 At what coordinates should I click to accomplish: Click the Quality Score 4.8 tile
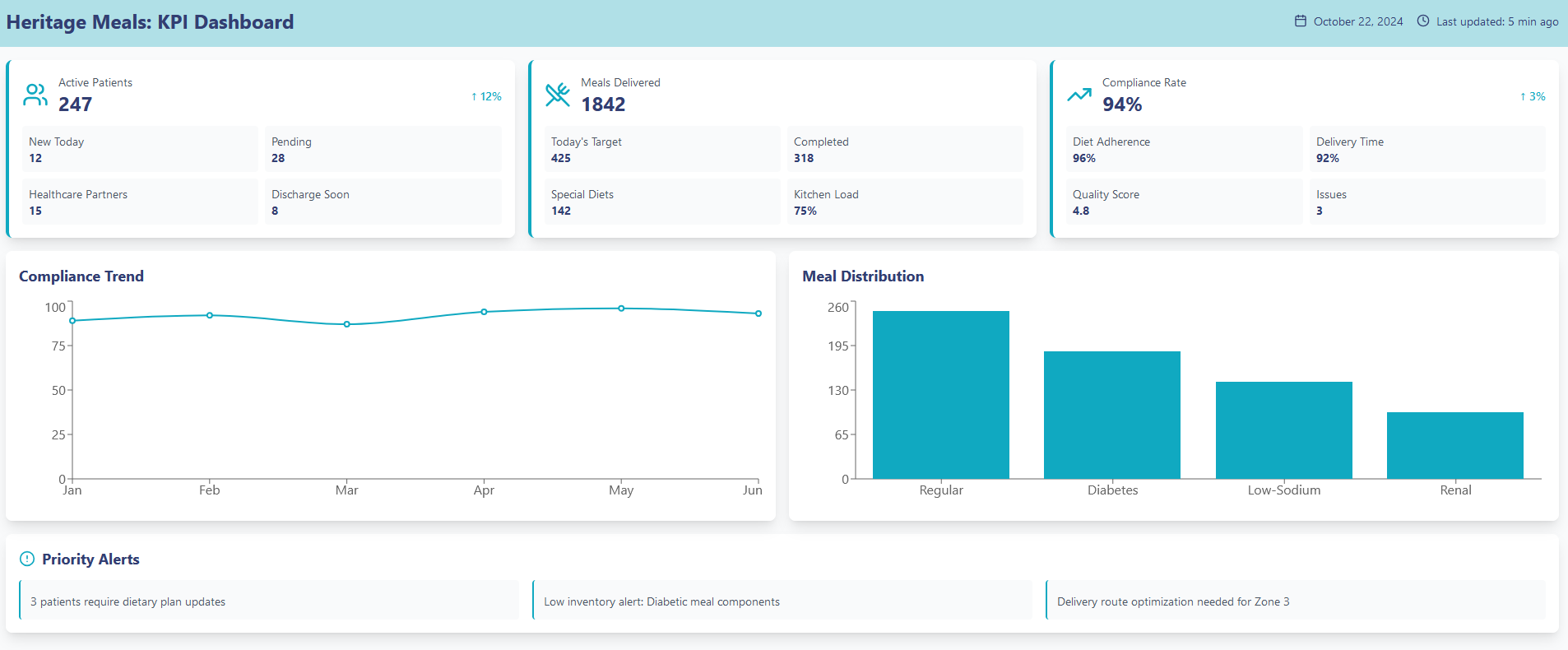coord(1185,202)
